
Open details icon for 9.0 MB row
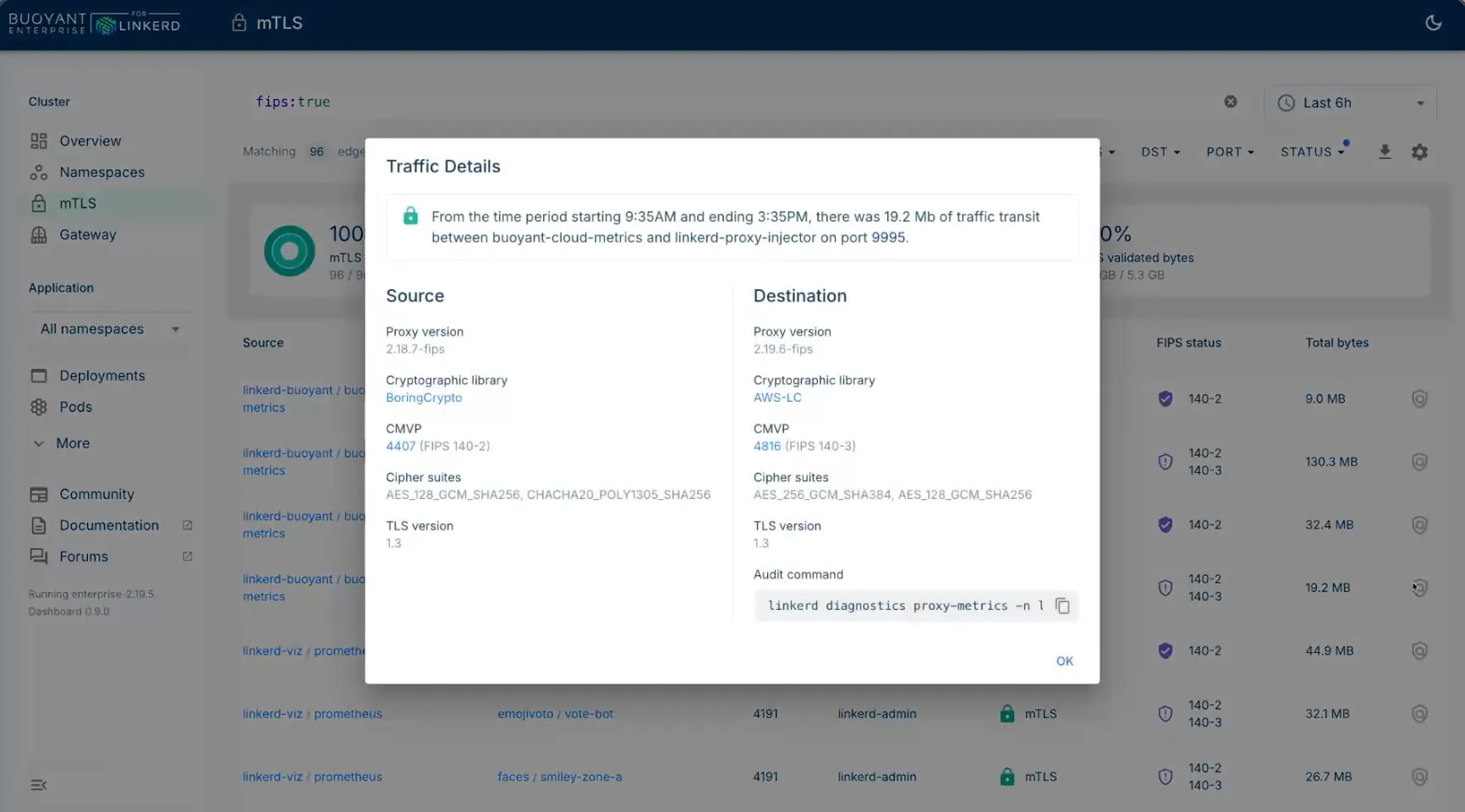pos(1419,398)
